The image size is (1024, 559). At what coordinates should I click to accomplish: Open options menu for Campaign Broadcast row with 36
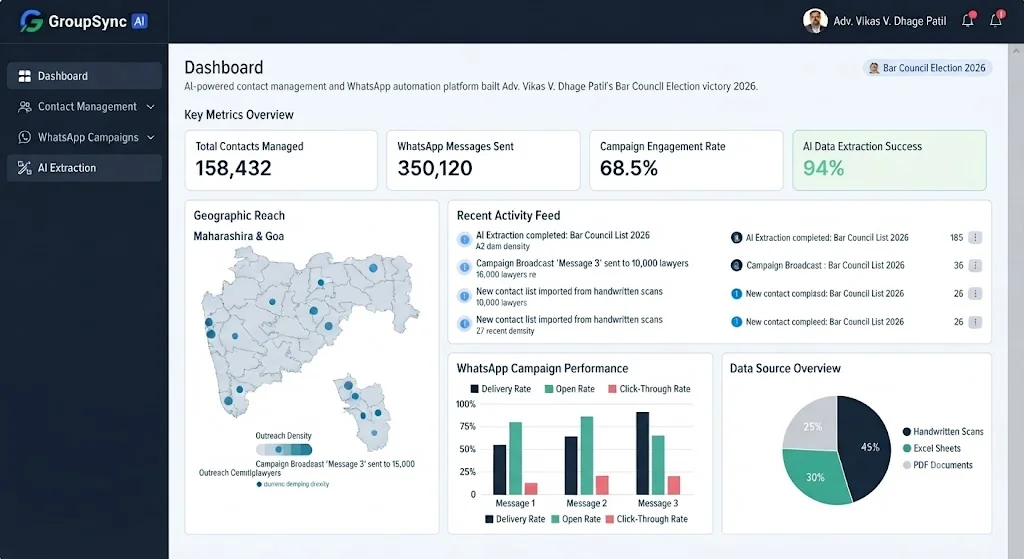(975, 266)
